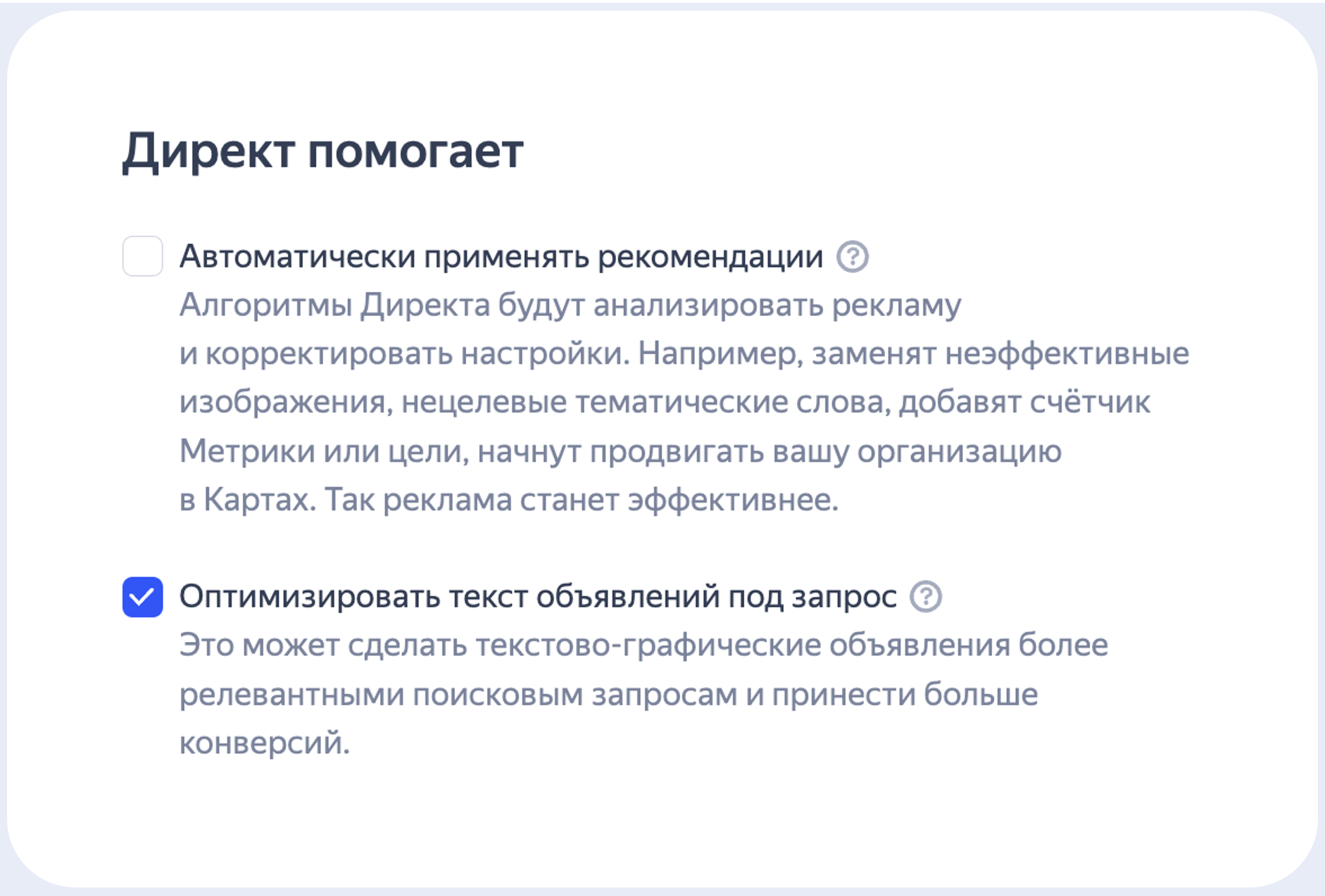Click the words 'добавят счётчик' in the description
This screenshot has width=1325, height=896.
(1024, 403)
